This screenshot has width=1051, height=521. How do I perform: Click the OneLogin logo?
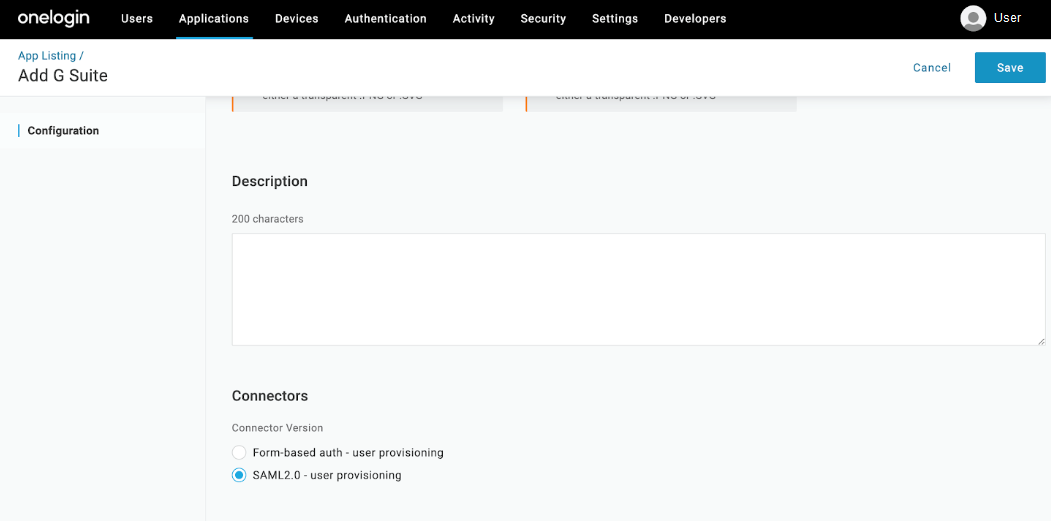[x=55, y=18]
